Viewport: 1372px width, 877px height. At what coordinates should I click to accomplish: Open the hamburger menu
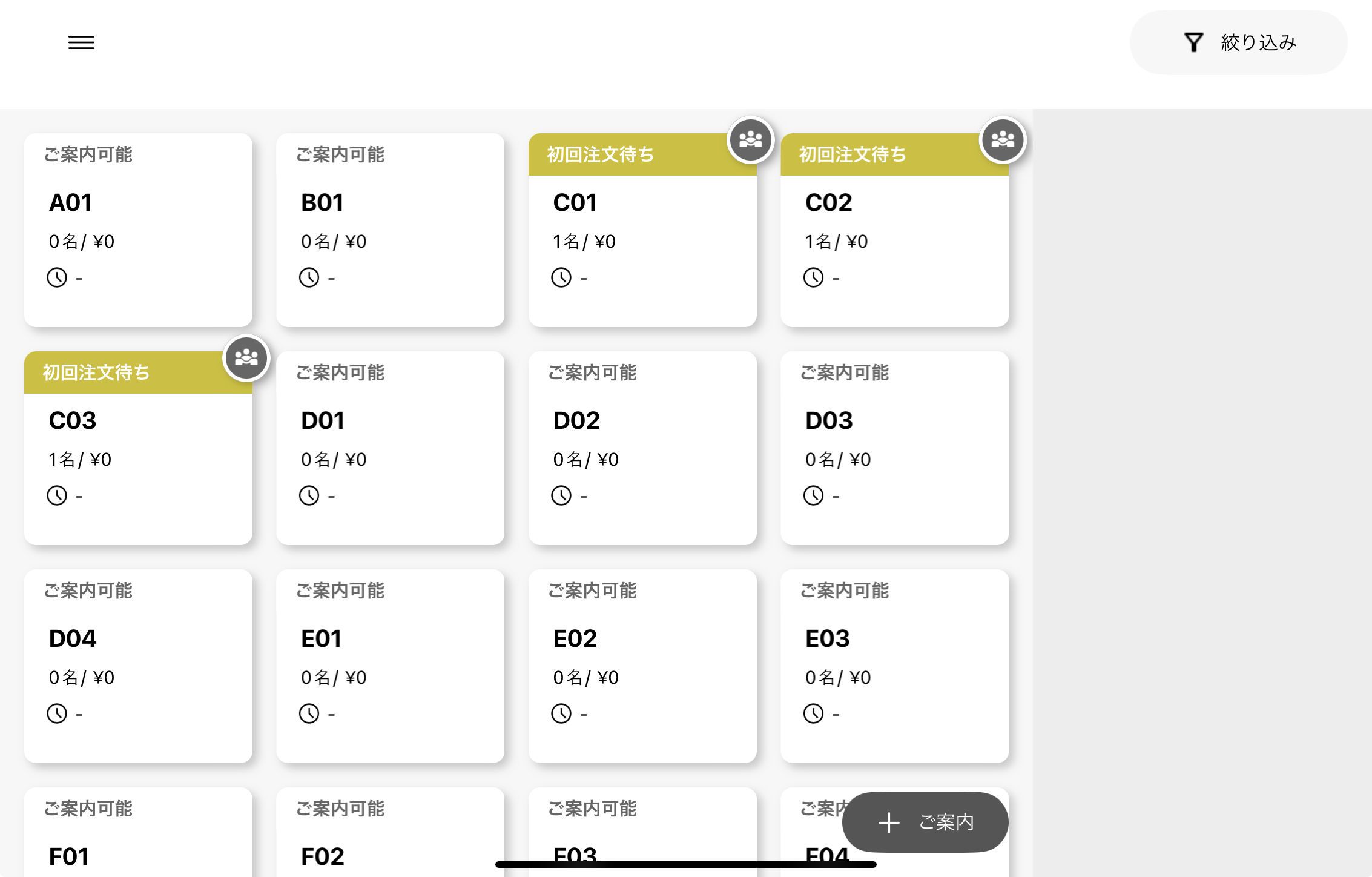click(x=81, y=42)
